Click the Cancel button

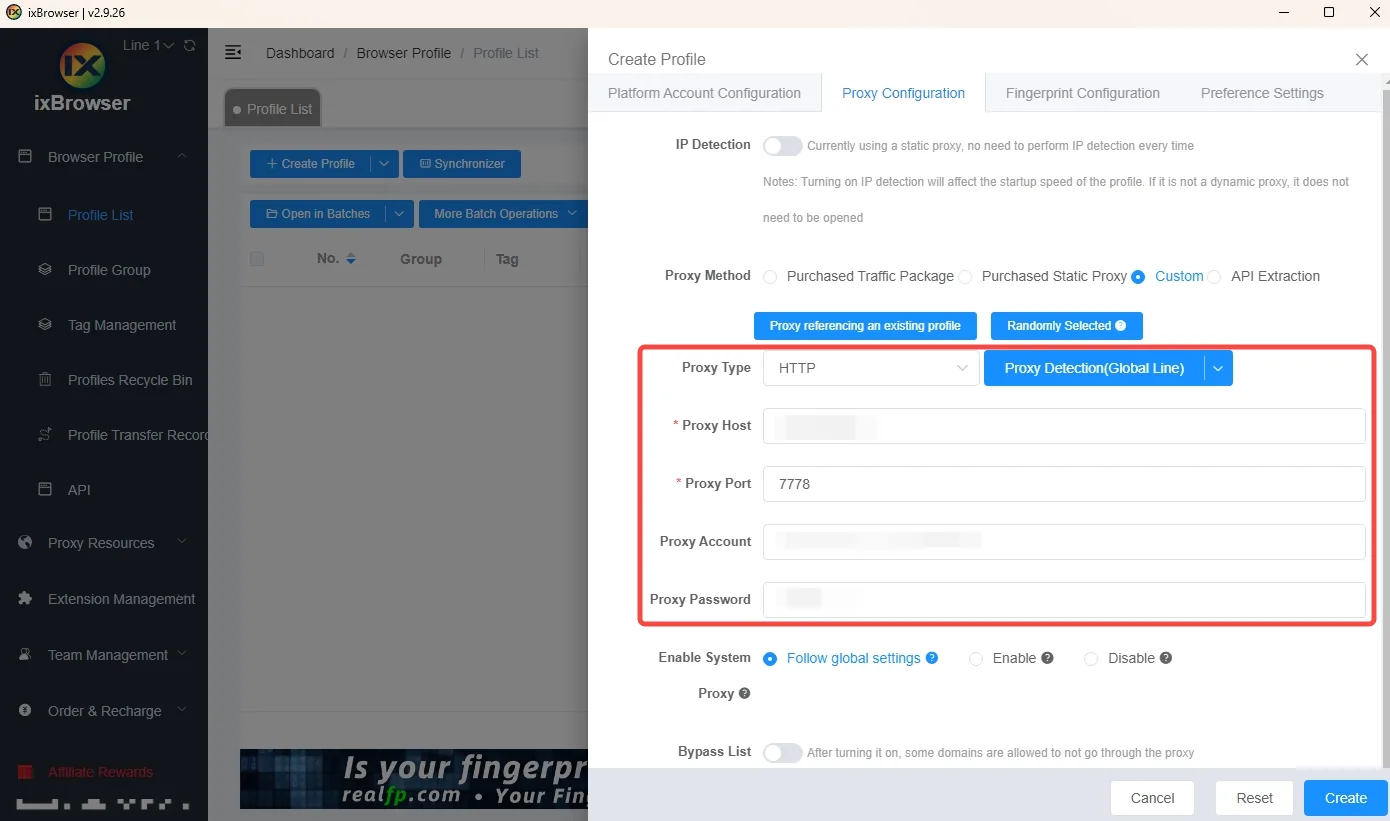pos(1152,798)
